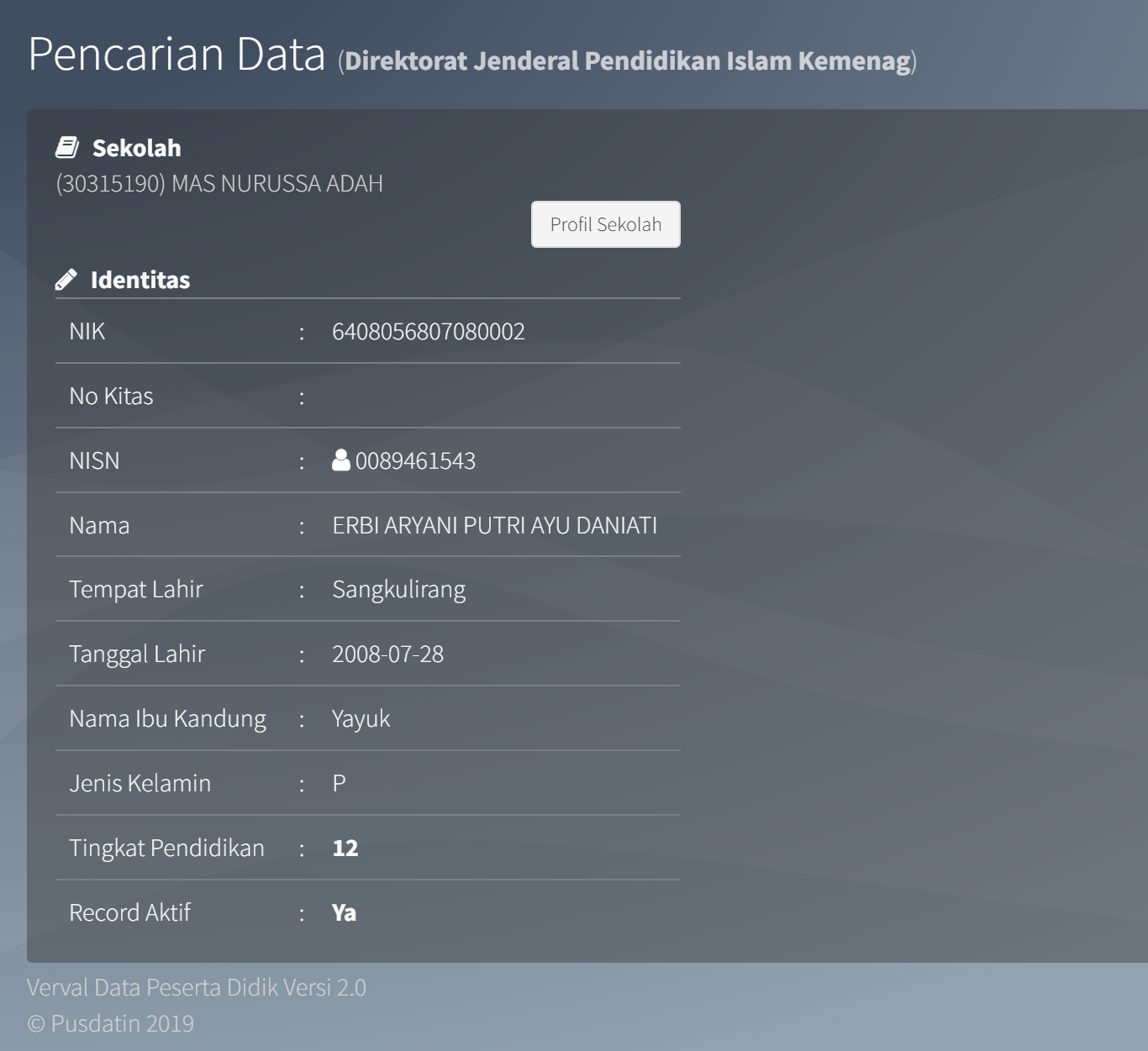Click the pencil icon beside Identitas
The height and width of the screenshot is (1051, 1148).
click(x=66, y=280)
